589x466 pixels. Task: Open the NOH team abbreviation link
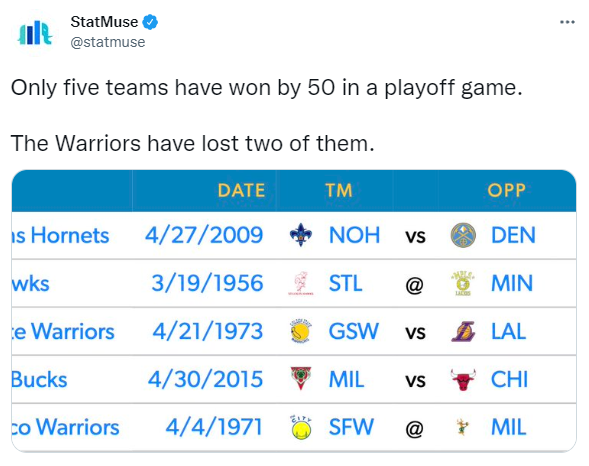click(354, 235)
